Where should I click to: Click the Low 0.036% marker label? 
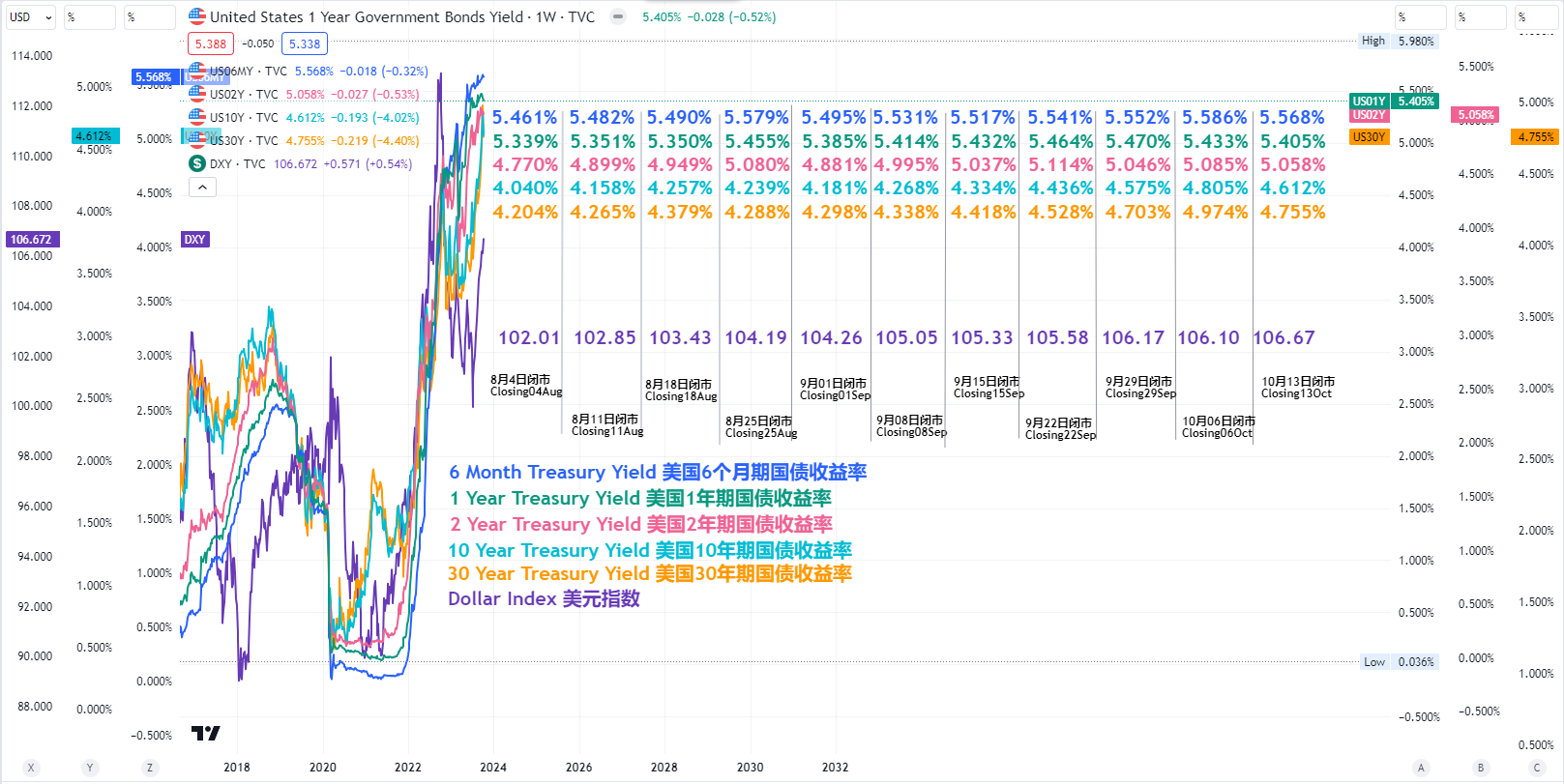tap(1398, 662)
